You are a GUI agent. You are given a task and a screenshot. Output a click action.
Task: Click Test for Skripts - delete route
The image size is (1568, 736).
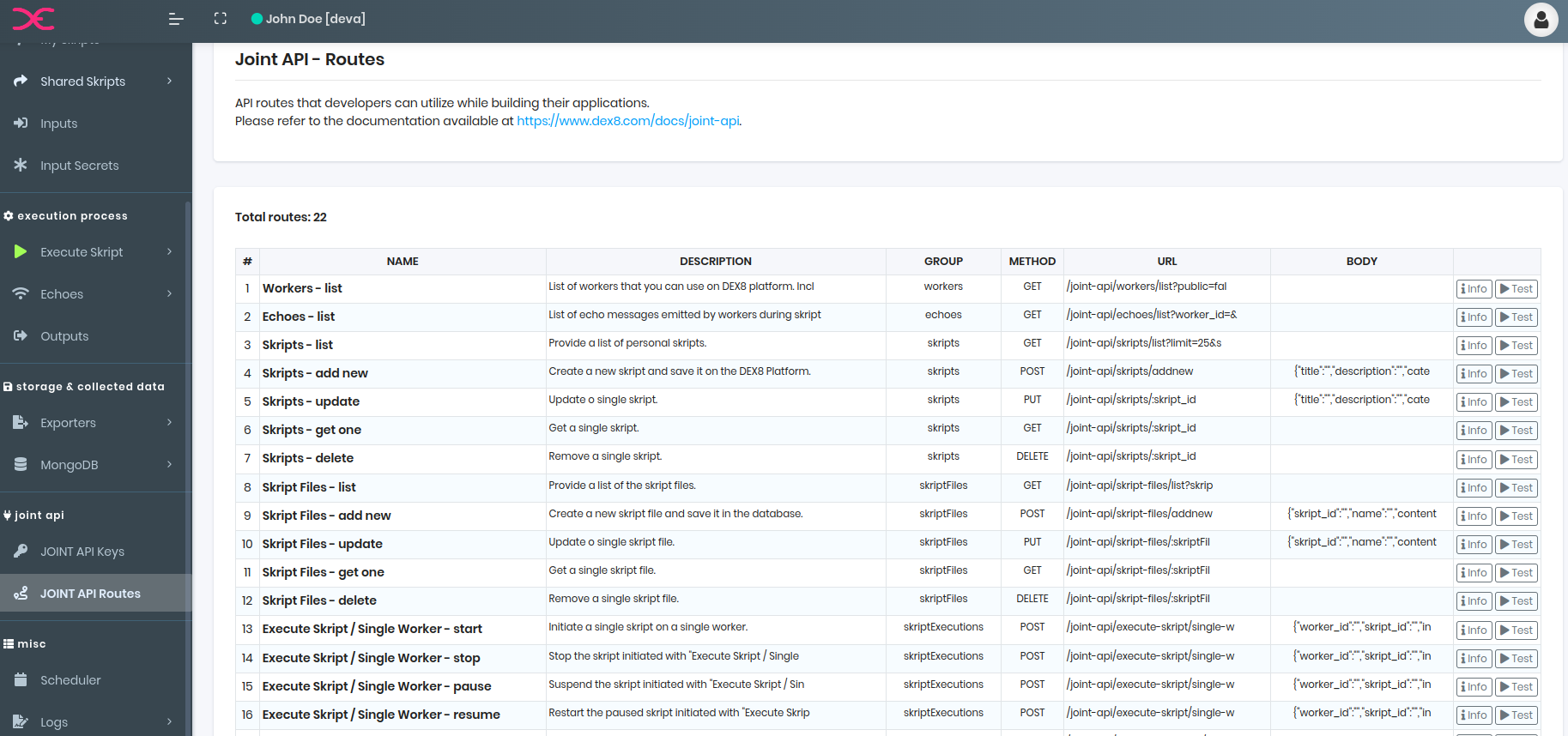point(1517,460)
